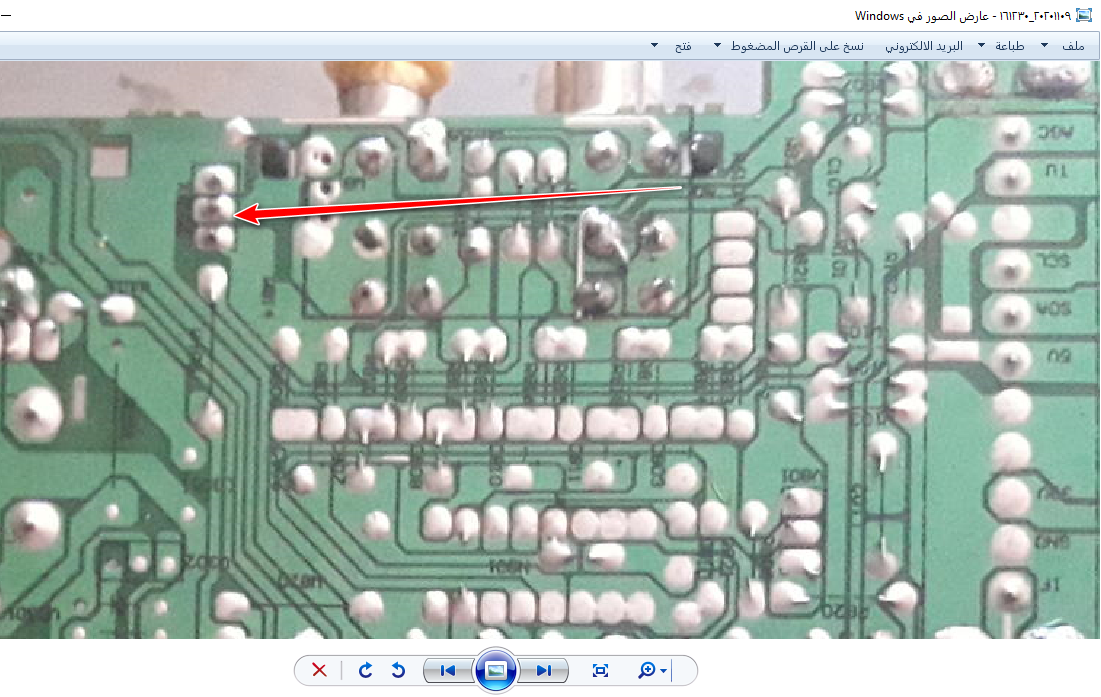Viewport: 1101px width, 697px height.
Task: Start the slide show with the round center button
Action: point(496,670)
